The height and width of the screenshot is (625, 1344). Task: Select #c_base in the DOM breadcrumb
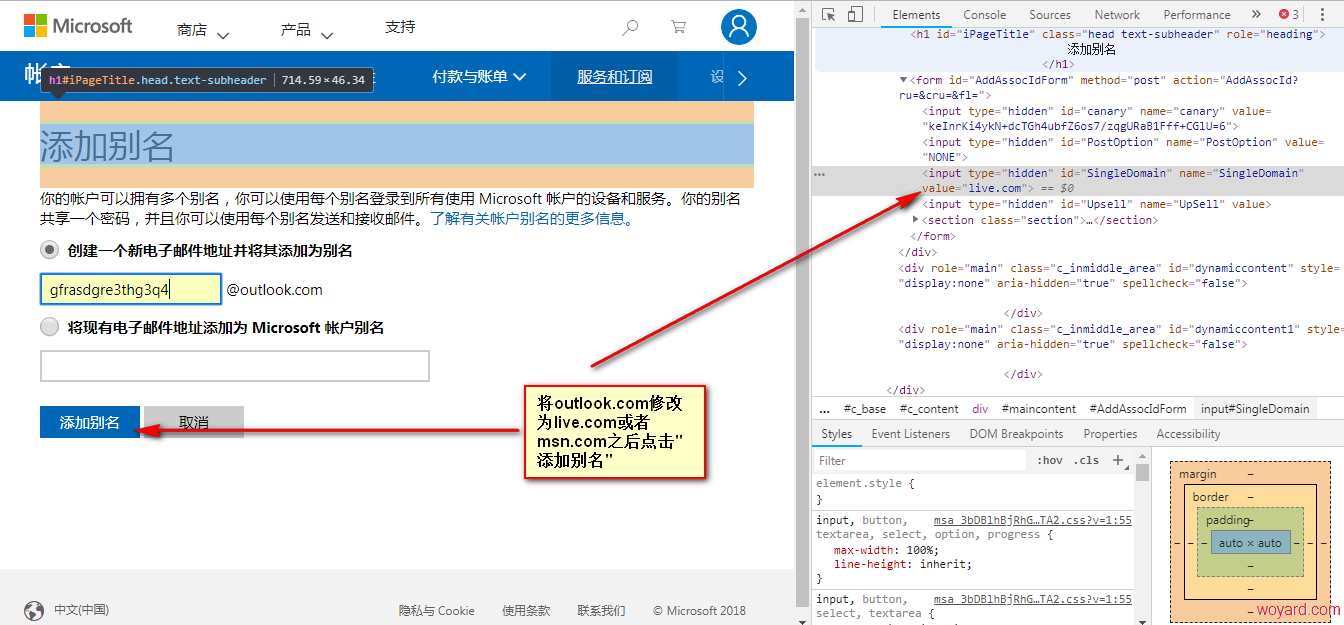coord(865,409)
